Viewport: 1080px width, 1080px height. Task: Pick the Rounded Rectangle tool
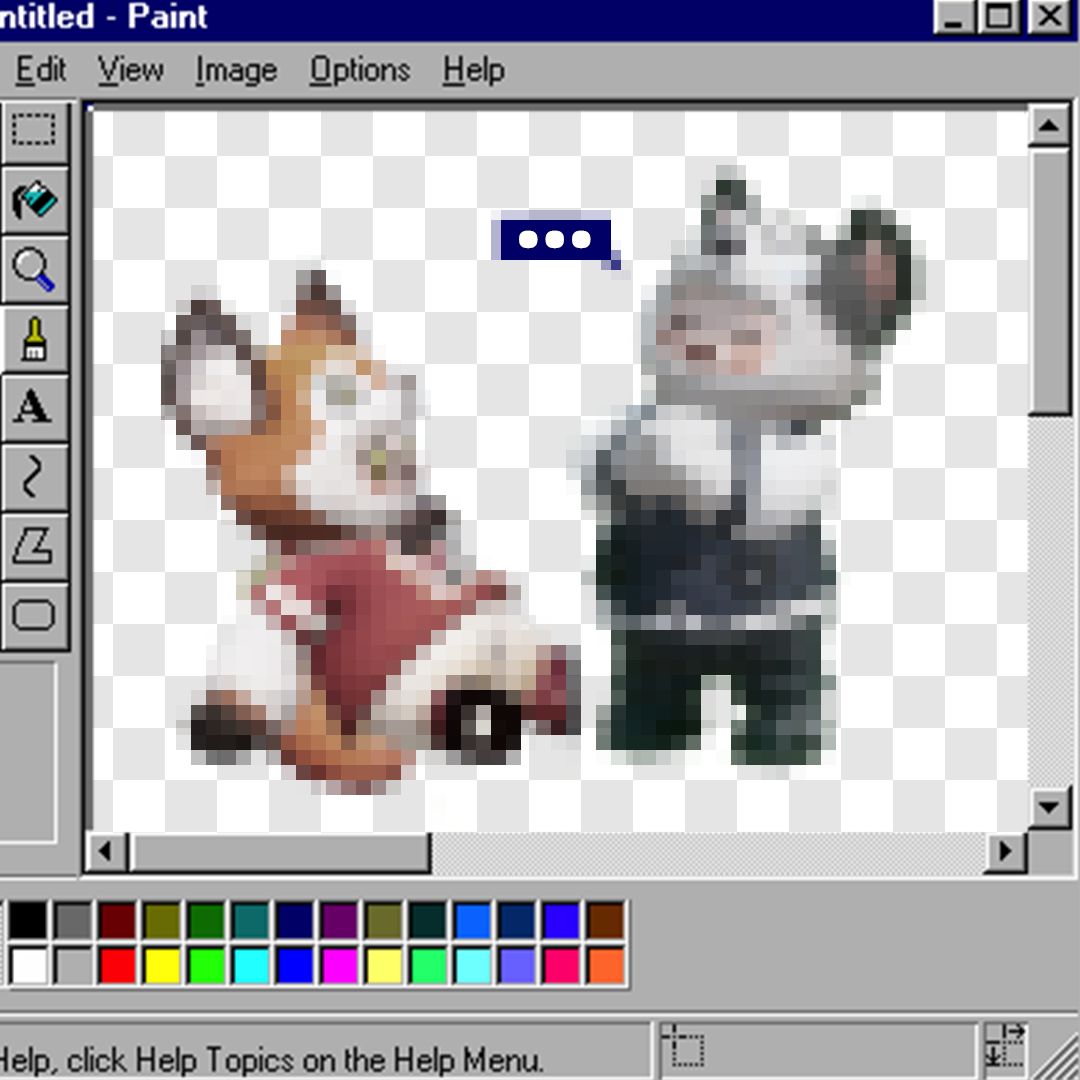point(34,616)
